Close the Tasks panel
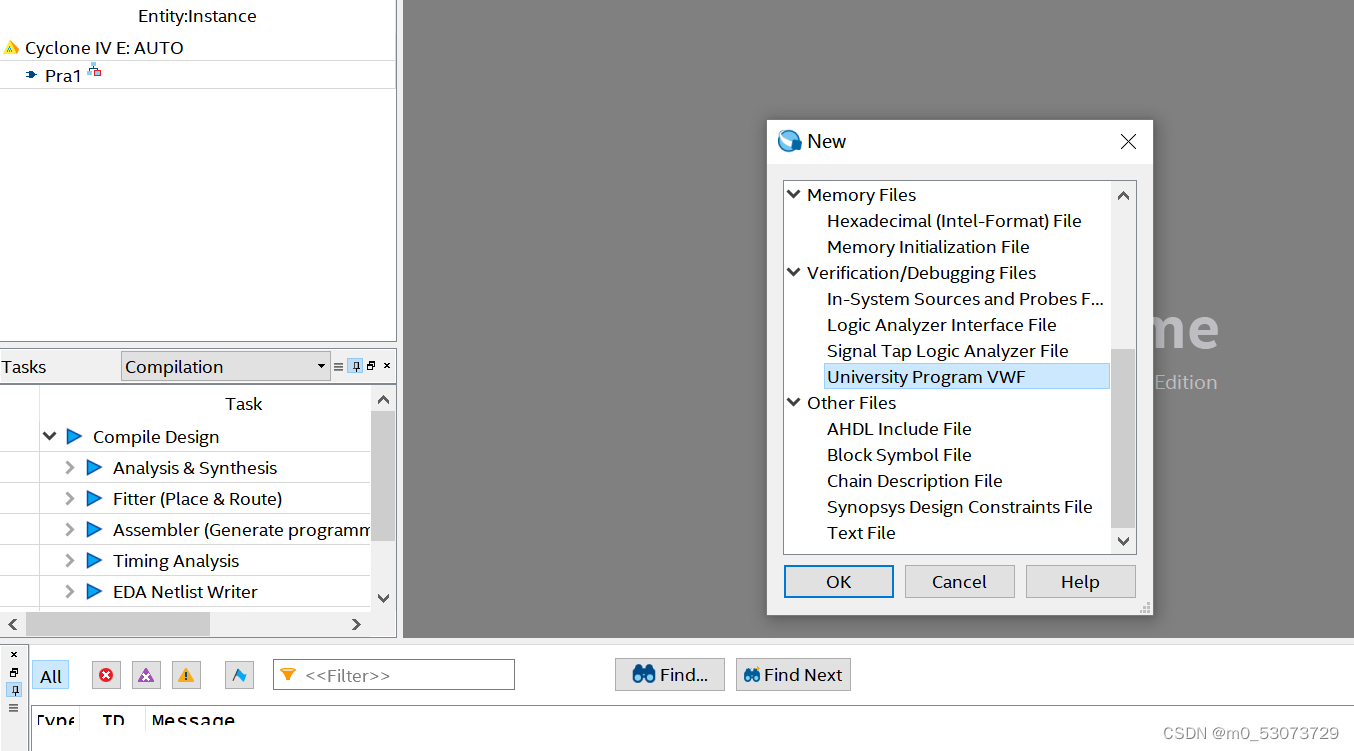1354x751 pixels. click(387, 366)
